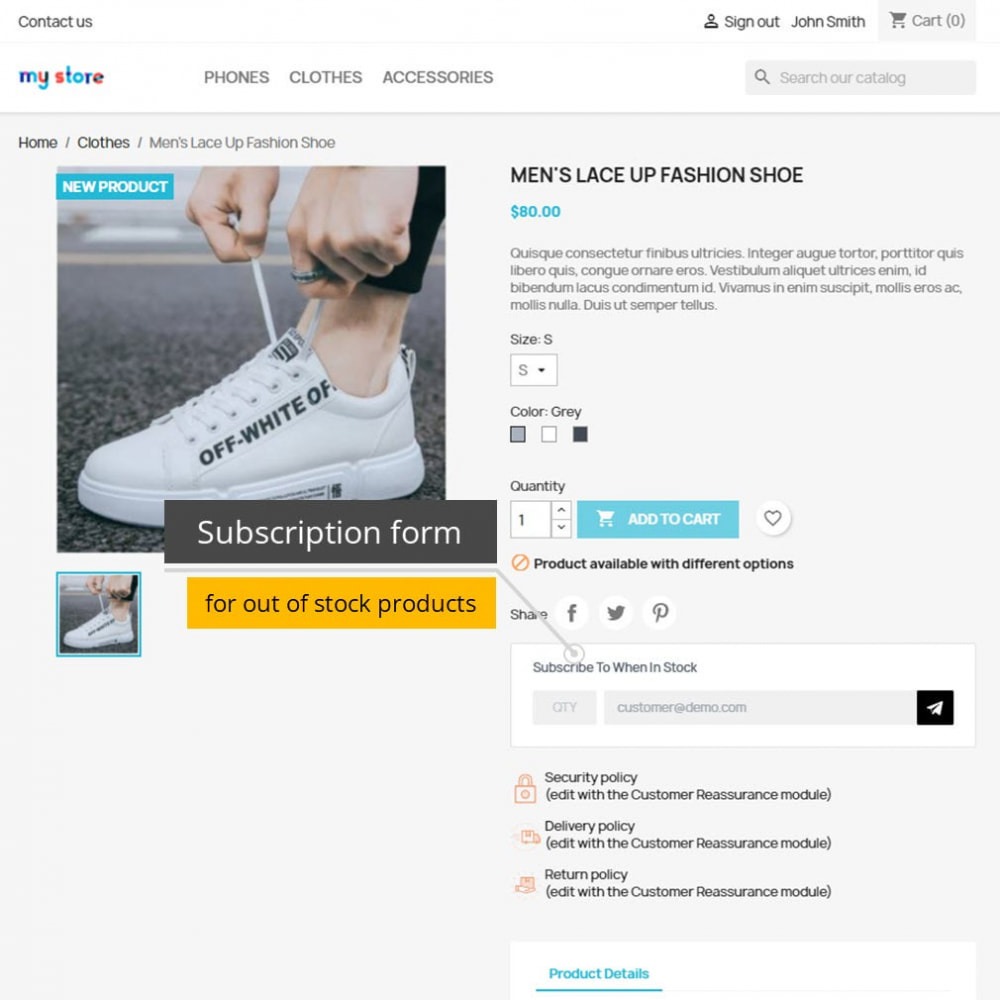
Task: Click the search magnifier icon
Action: [761, 77]
